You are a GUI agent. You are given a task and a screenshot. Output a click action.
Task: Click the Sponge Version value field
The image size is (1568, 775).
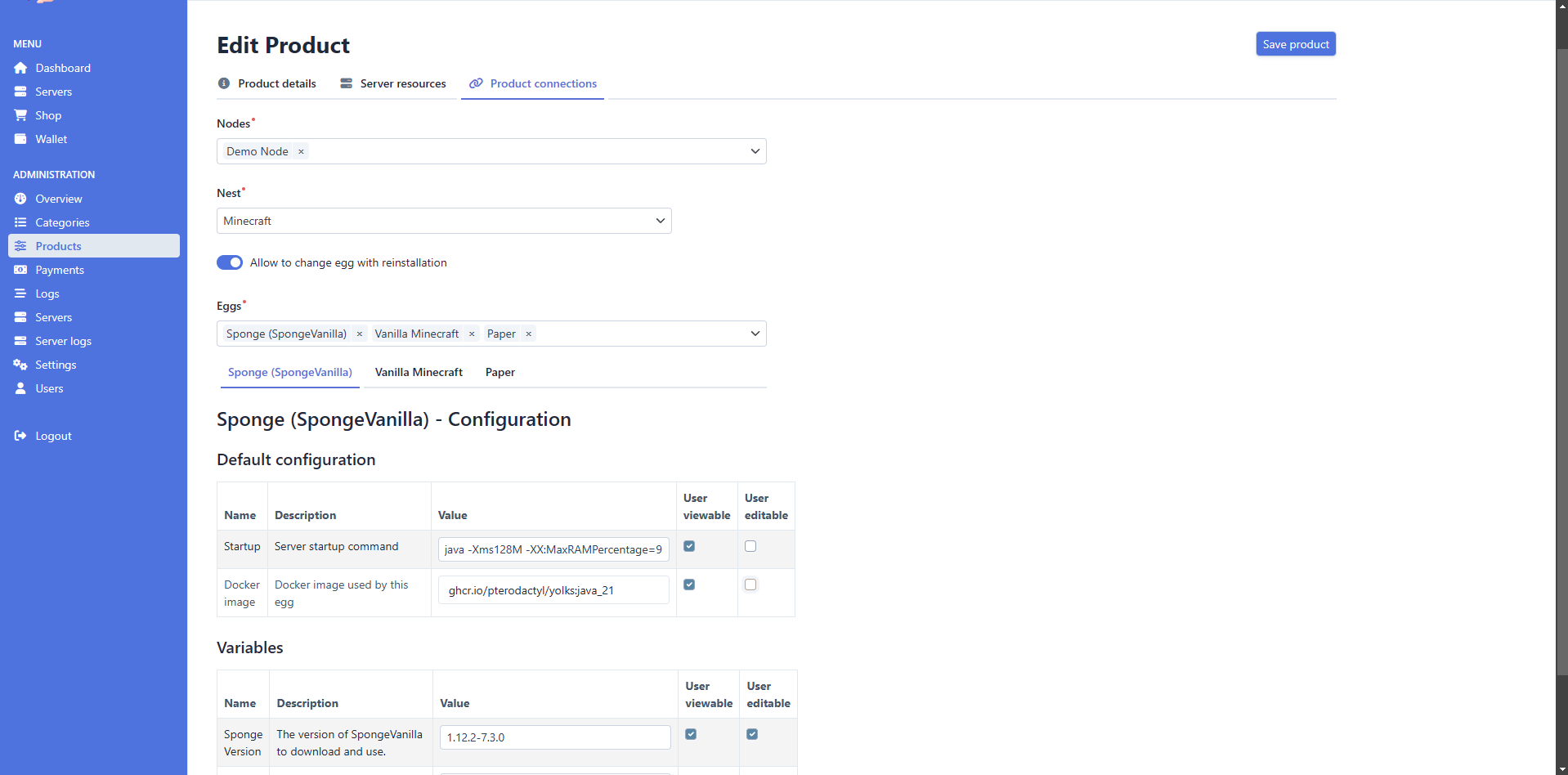coord(555,737)
